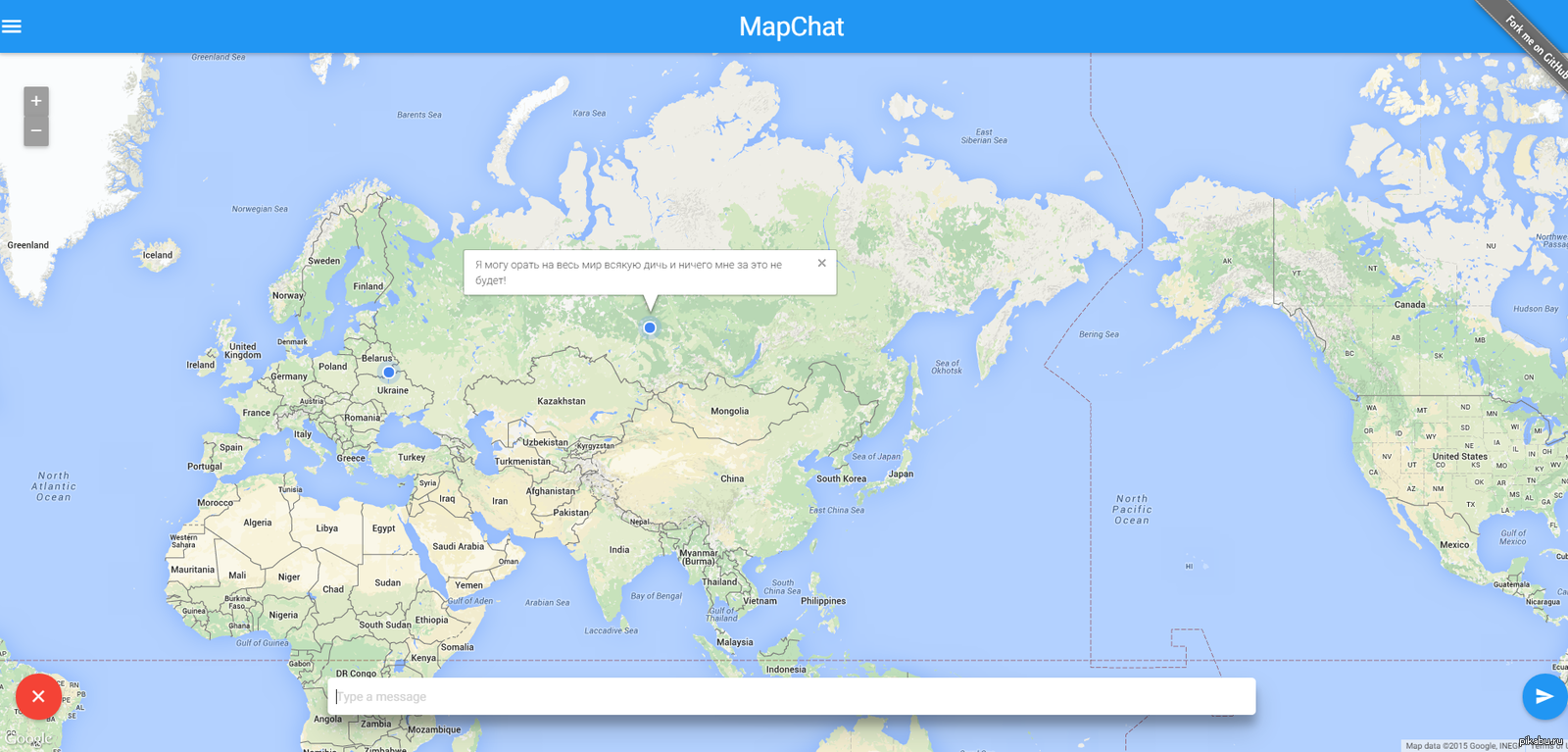Close the Russian message popup

click(821, 263)
